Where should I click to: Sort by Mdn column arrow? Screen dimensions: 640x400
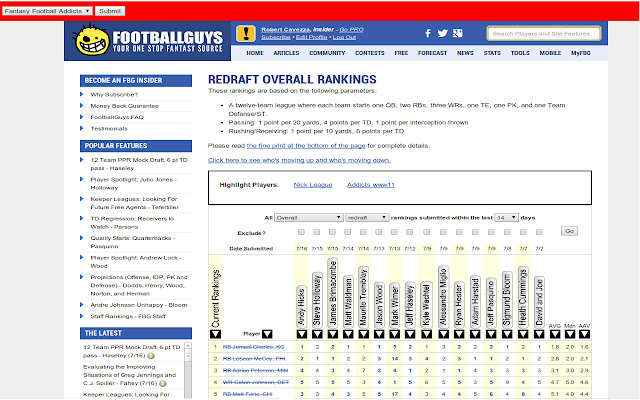[570, 334]
